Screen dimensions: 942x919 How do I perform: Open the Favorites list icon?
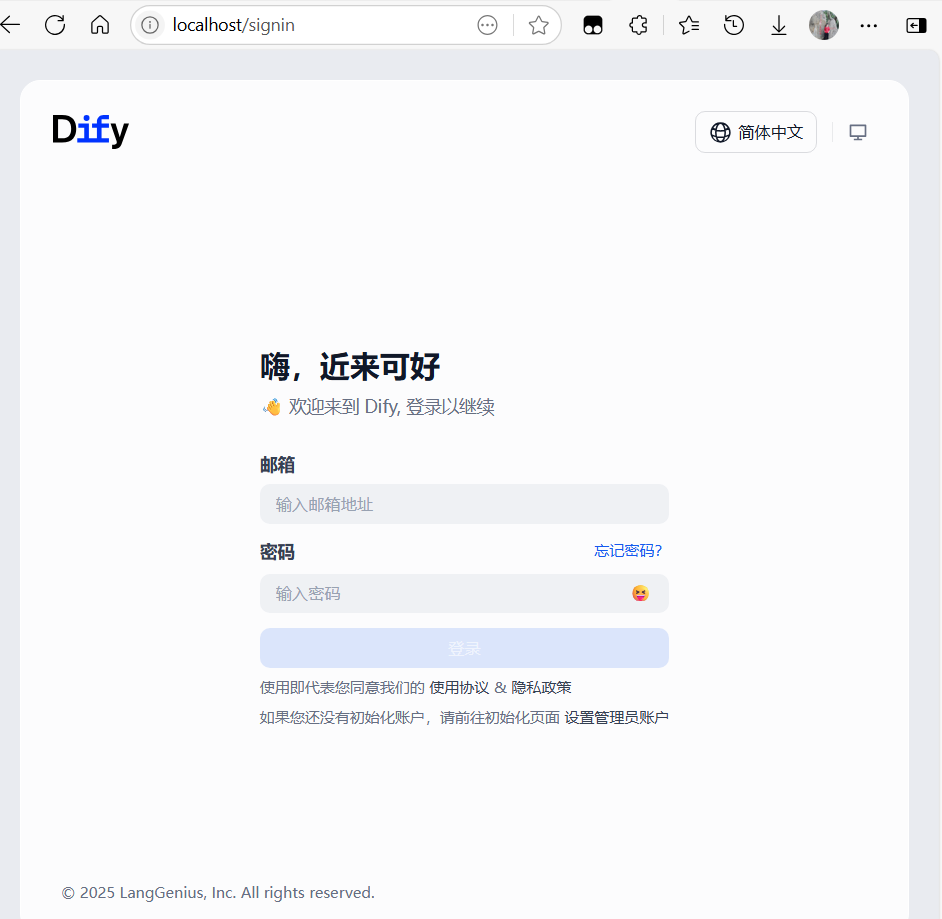(688, 25)
